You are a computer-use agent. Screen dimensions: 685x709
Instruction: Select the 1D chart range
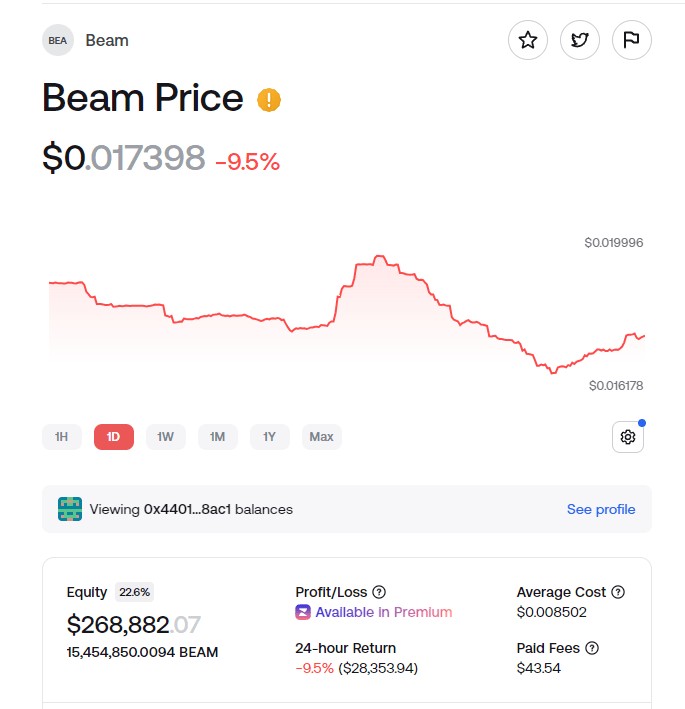click(114, 437)
